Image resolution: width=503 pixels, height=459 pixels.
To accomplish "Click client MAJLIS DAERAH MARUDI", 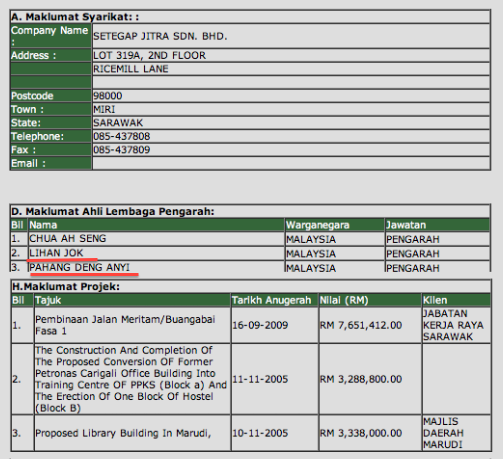I will pyautogui.click(x=443, y=433).
